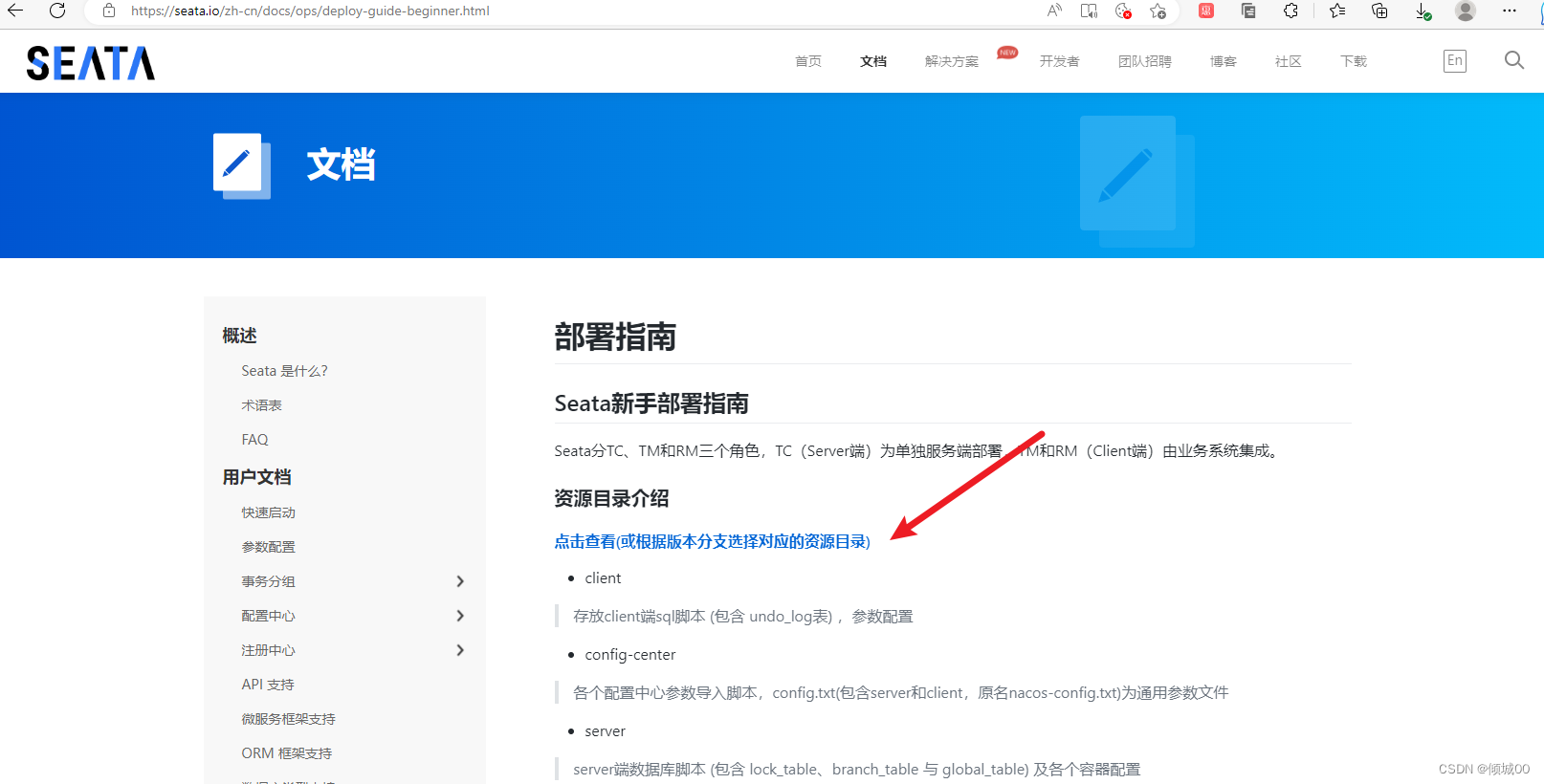
Task: Open 博客 navigation item
Action: 1224,61
